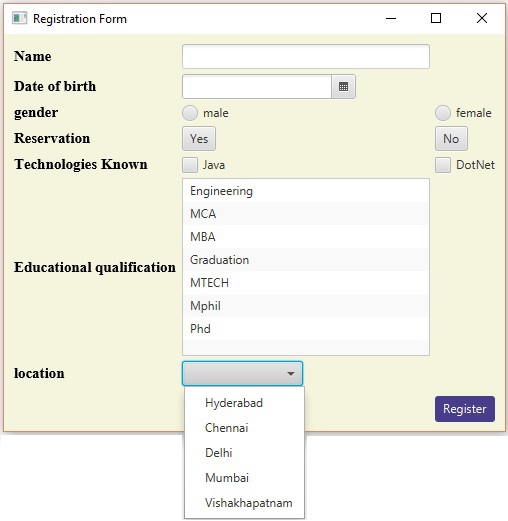
Task: Click the Date of birth input field
Action: 257,87
